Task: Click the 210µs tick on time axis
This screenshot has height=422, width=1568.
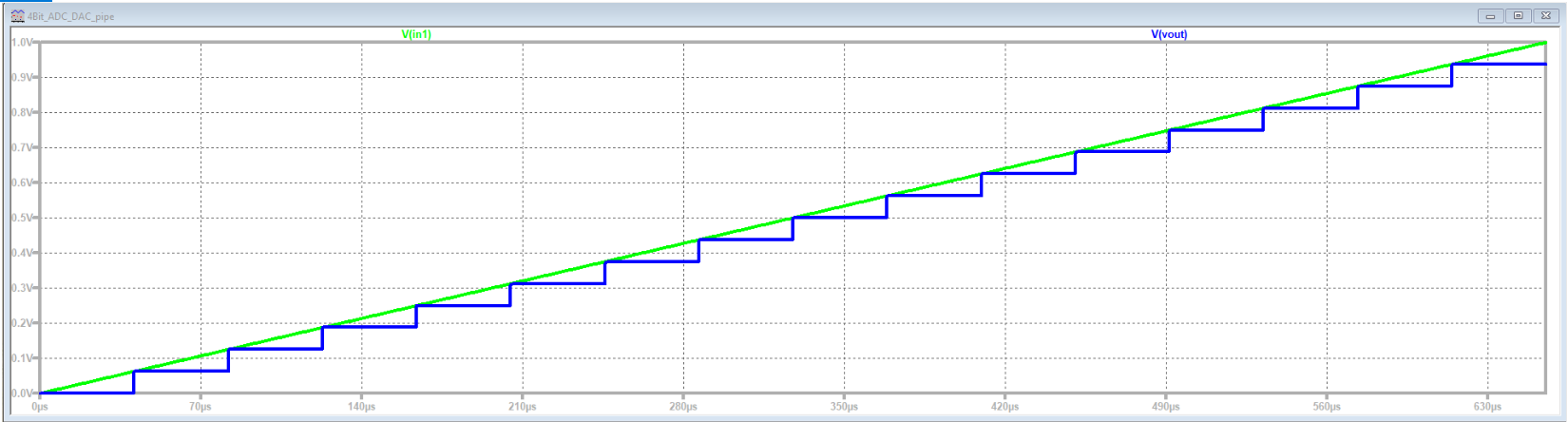Action: click(x=522, y=407)
